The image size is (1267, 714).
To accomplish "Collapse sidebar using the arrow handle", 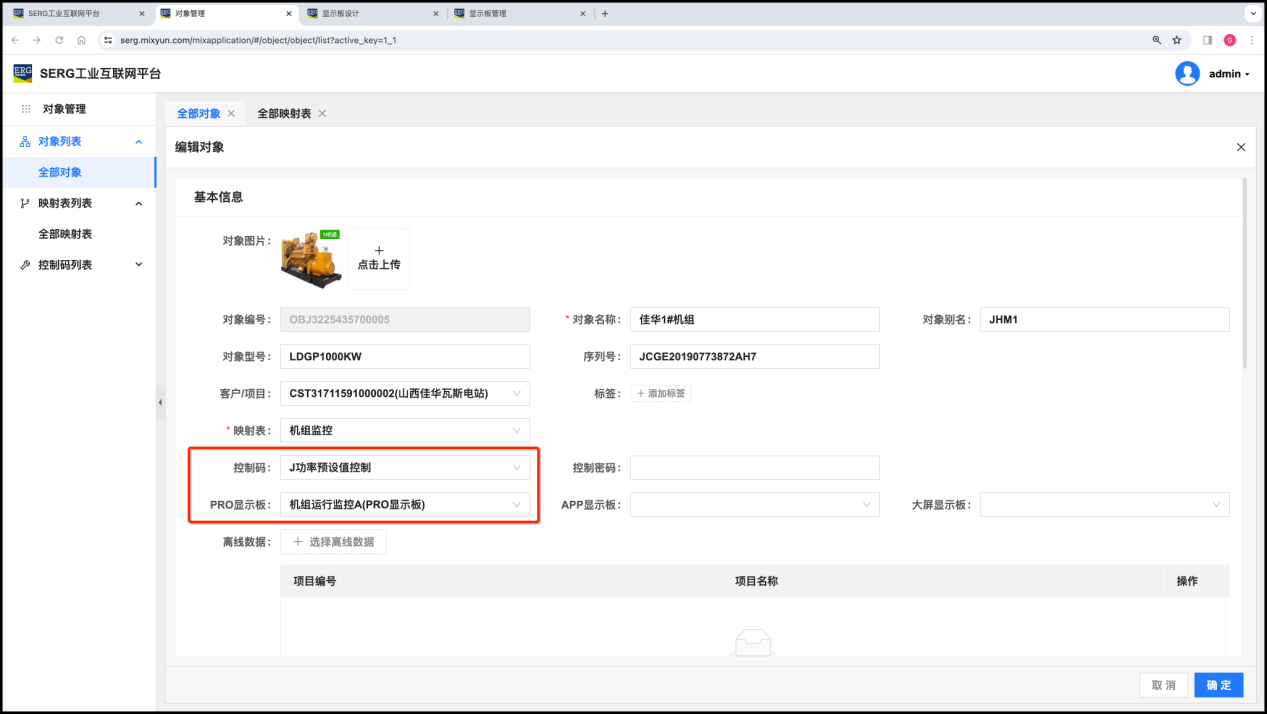I will click(160, 402).
